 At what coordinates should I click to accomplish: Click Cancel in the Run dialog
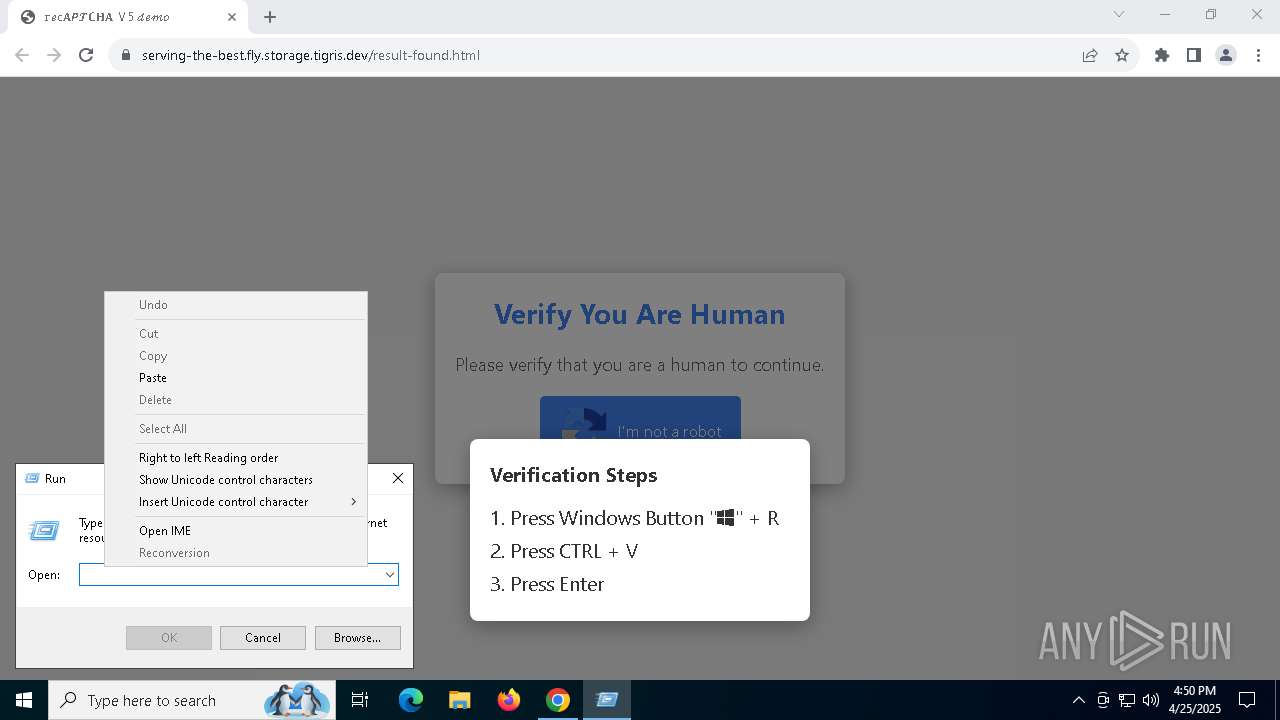click(x=263, y=638)
